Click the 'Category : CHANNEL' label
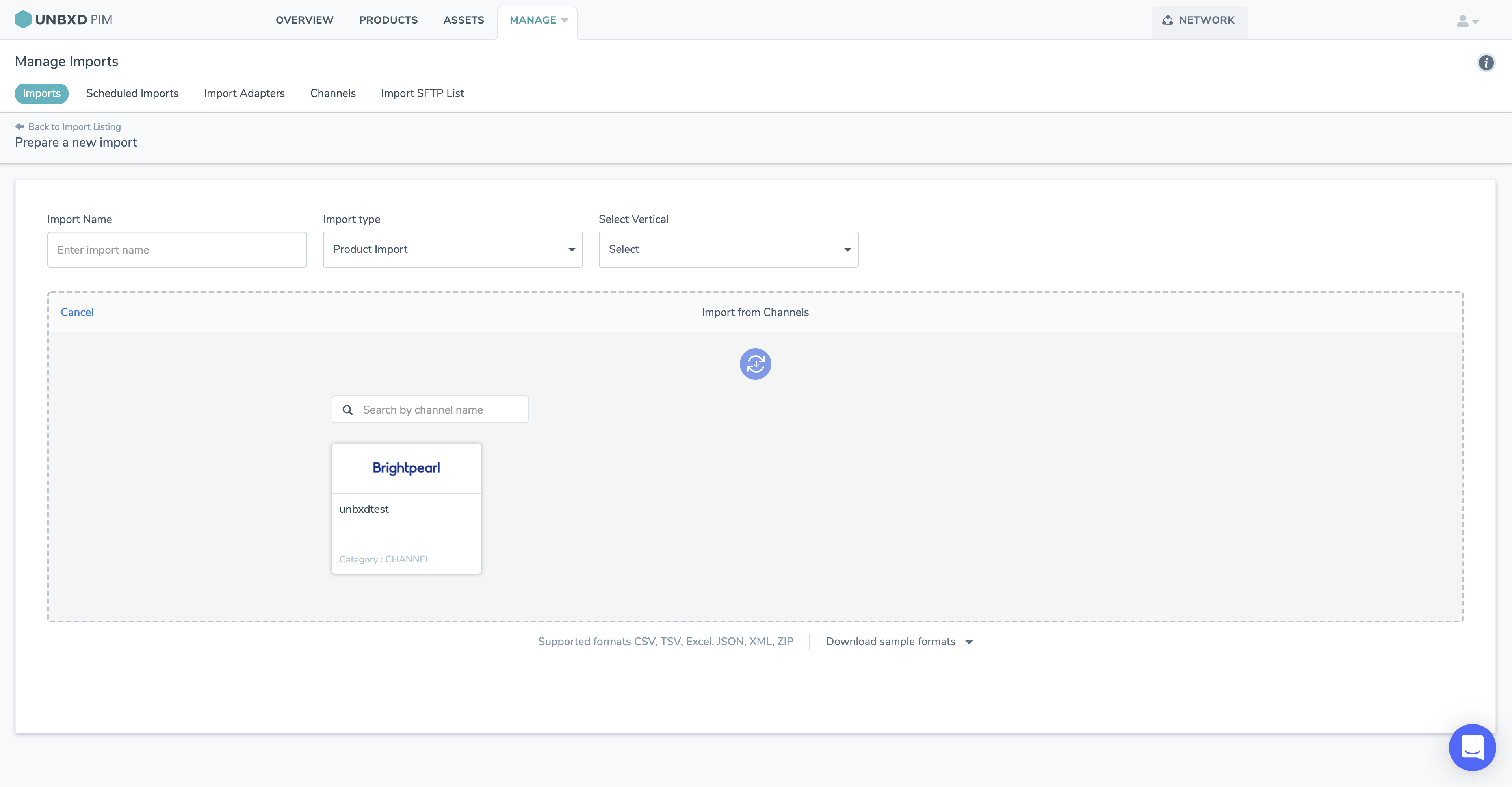Image resolution: width=1512 pixels, height=787 pixels. (x=385, y=559)
